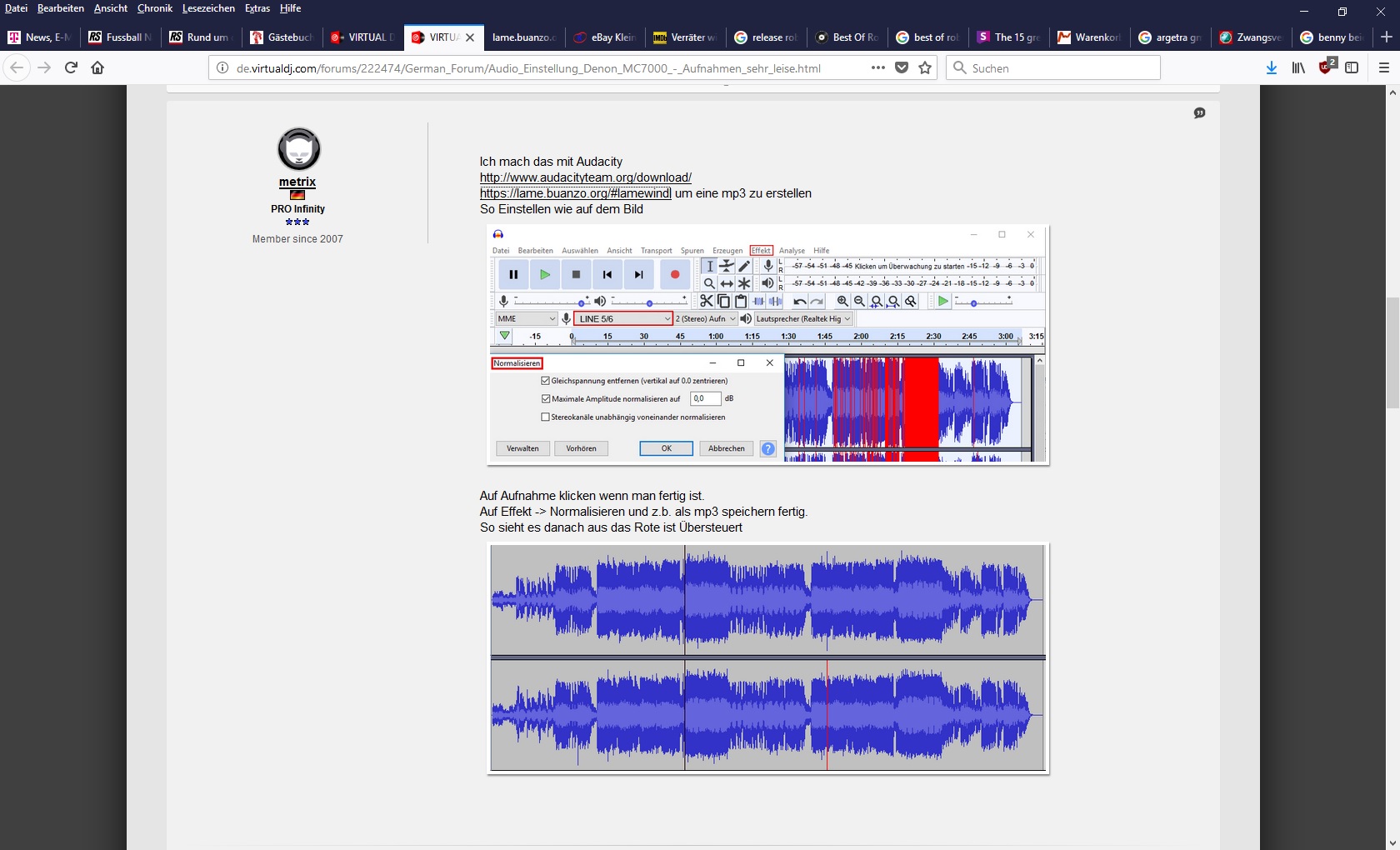Open the downloads panel
Viewport: 1400px width, 850px height.
(1272, 67)
